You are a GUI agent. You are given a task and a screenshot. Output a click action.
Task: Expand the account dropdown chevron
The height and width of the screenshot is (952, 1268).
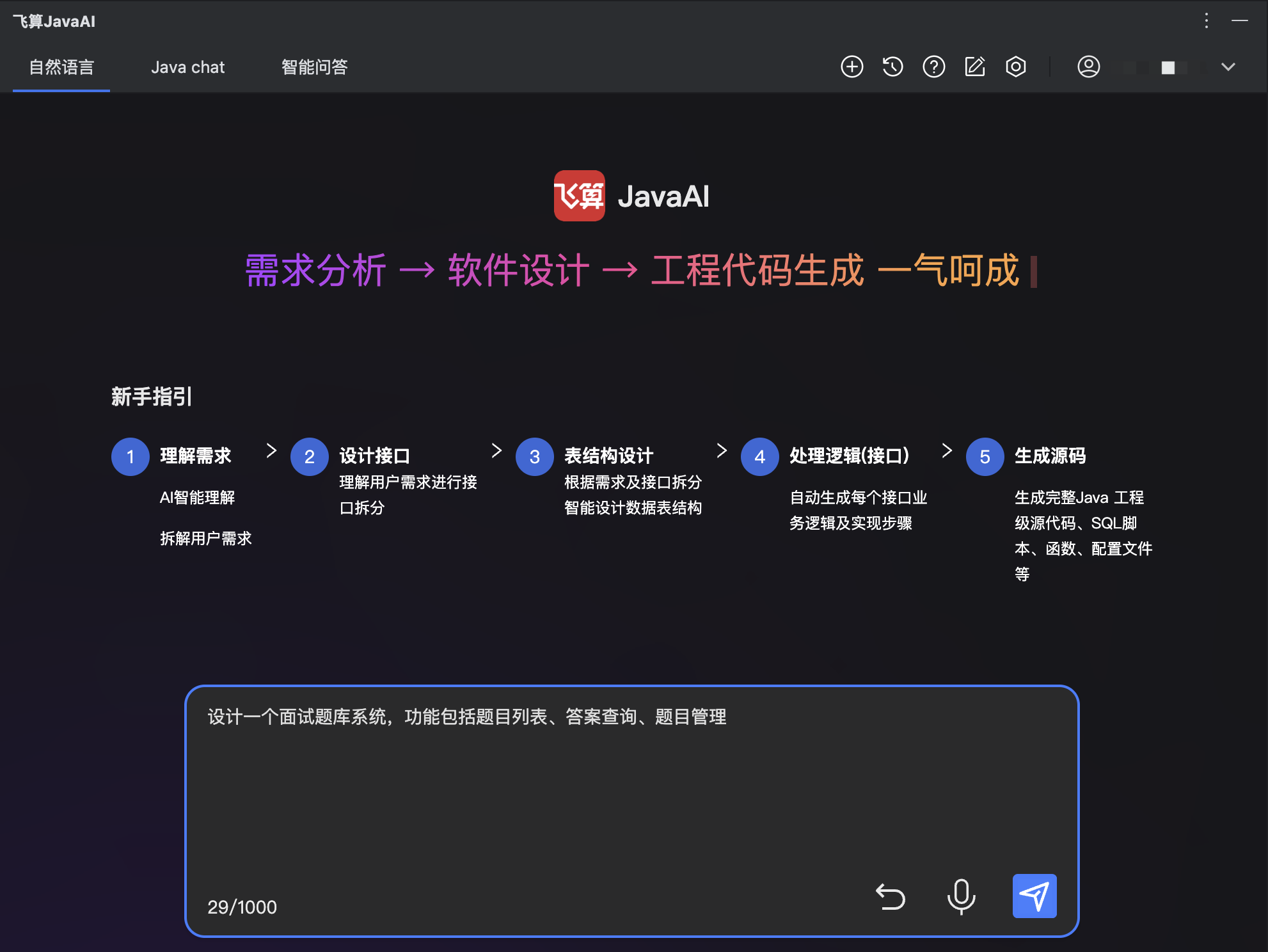[1228, 67]
